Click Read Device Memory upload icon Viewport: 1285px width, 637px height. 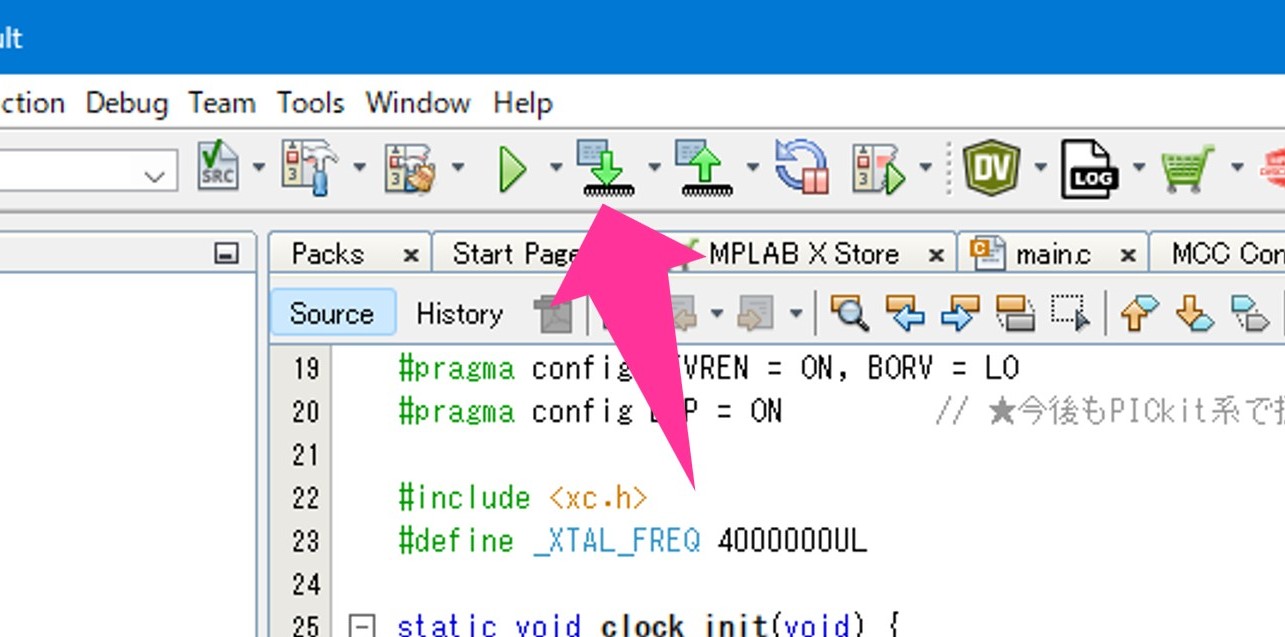704,168
